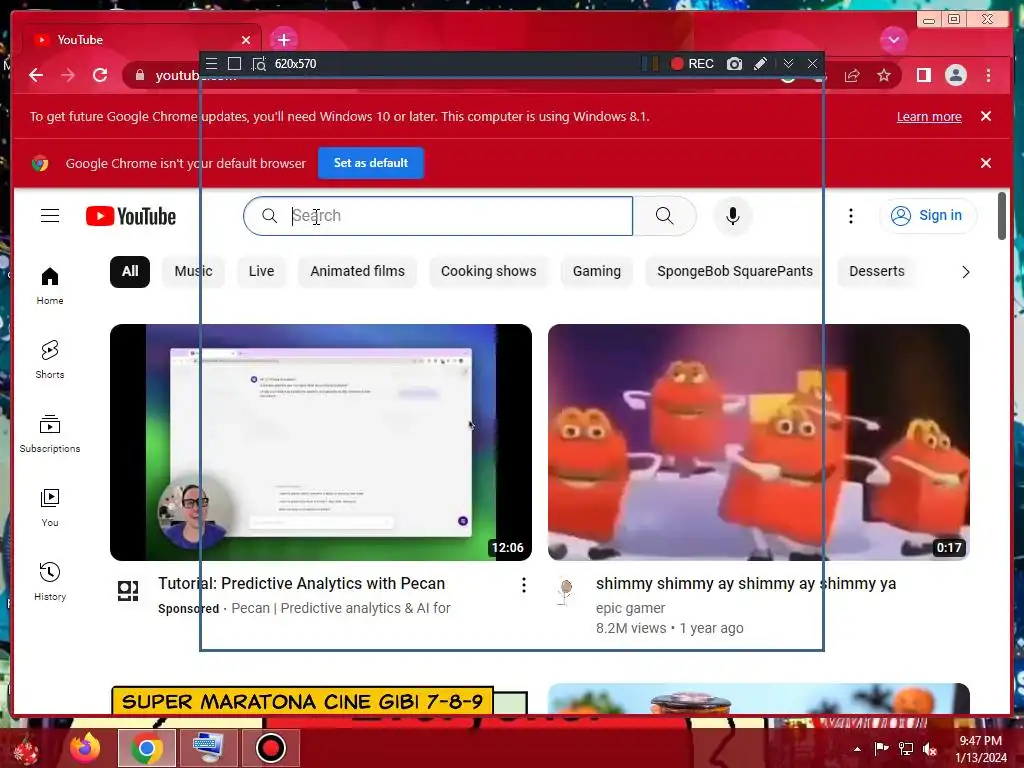1024x768 pixels.
Task: Start voice search with the microphone icon
Action: pos(733,216)
